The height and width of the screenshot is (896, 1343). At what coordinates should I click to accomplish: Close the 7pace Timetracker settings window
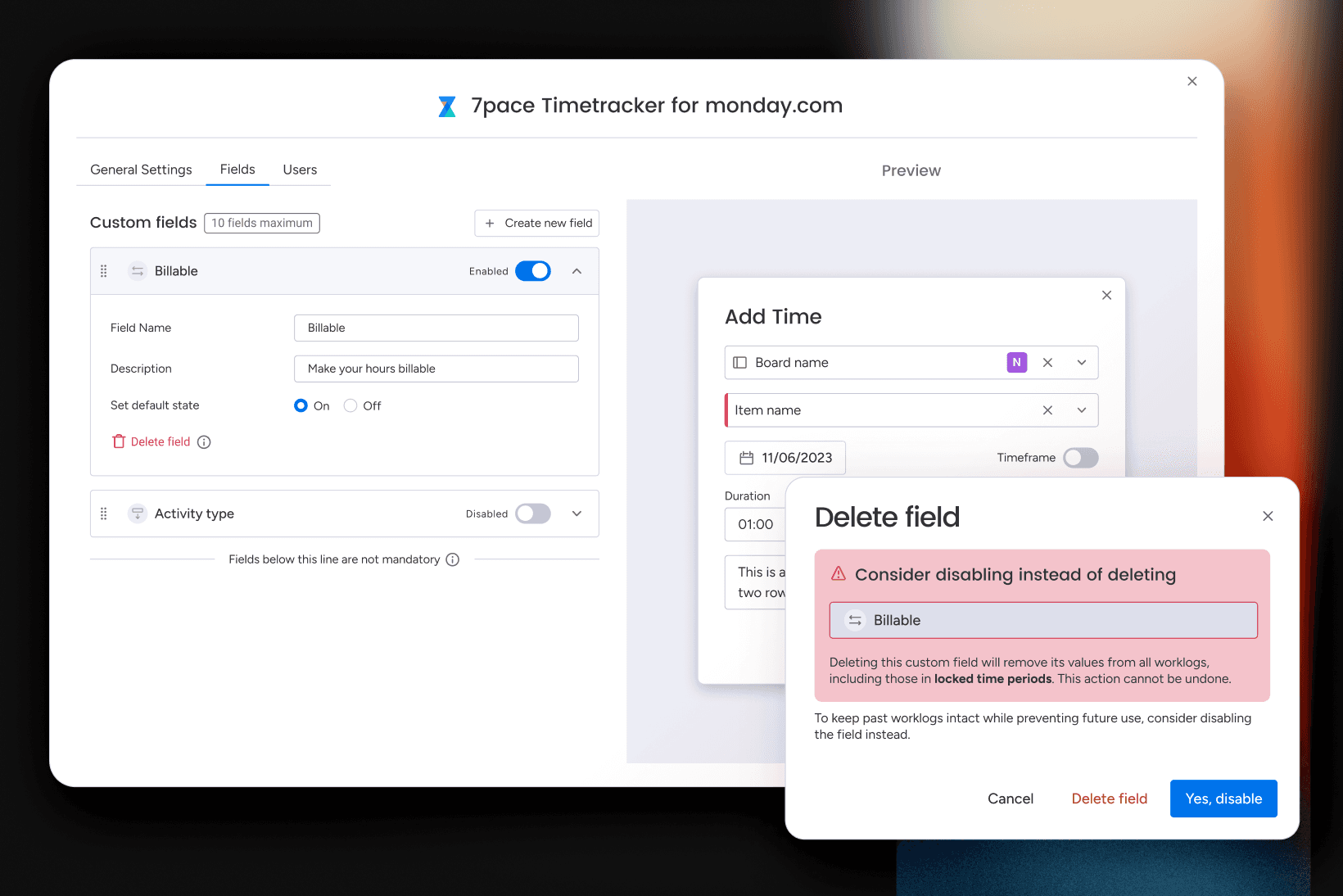[1192, 81]
